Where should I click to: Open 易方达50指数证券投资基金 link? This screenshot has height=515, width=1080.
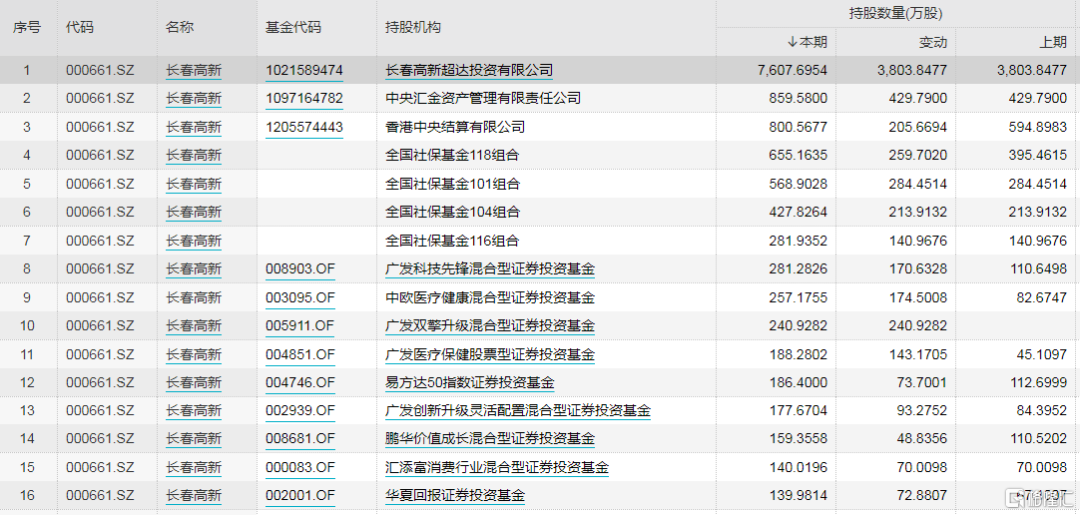point(470,383)
